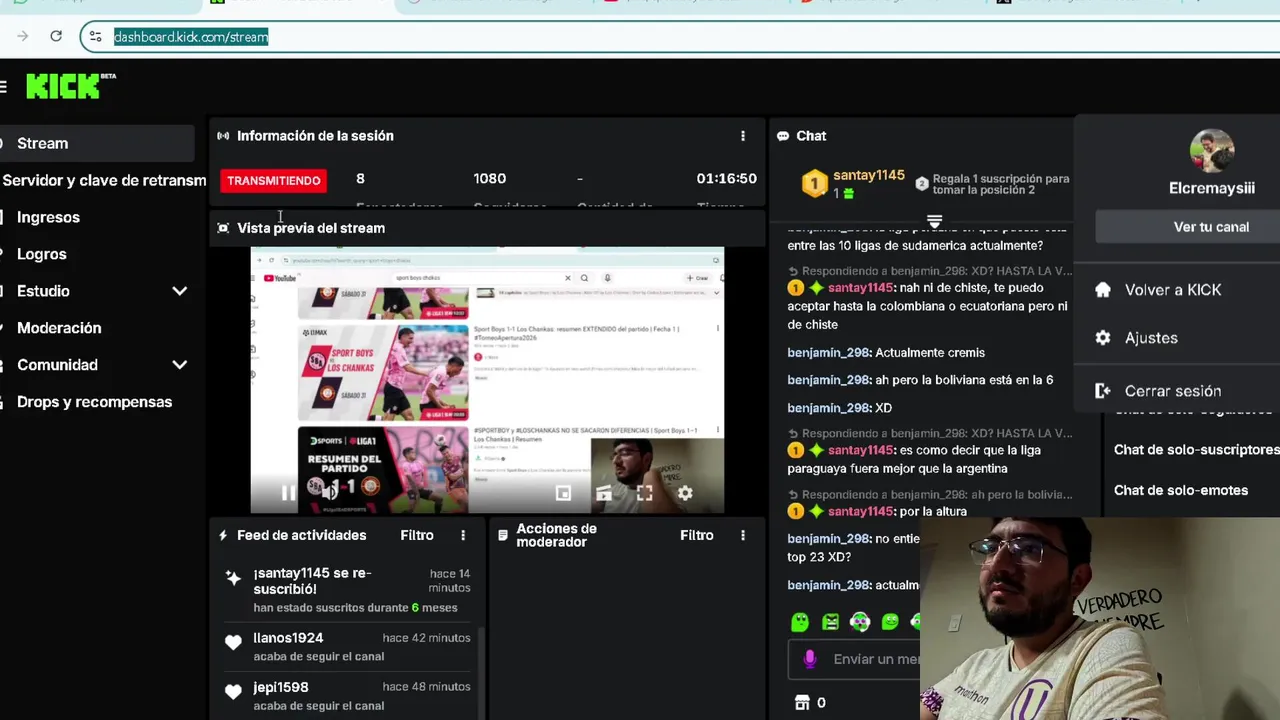This screenshot has height=720, width=1280.
Task: Click the gold rank 1 badge
Action: tap(815, 184)
